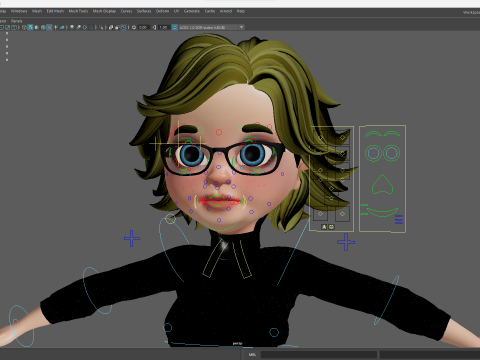Select the right eyebrow control in face panel

point(392,134)
